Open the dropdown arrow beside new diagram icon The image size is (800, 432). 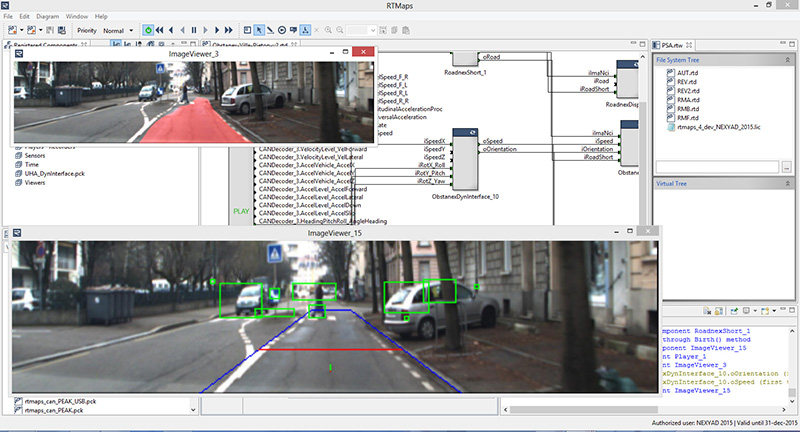(x=21, y=31)
